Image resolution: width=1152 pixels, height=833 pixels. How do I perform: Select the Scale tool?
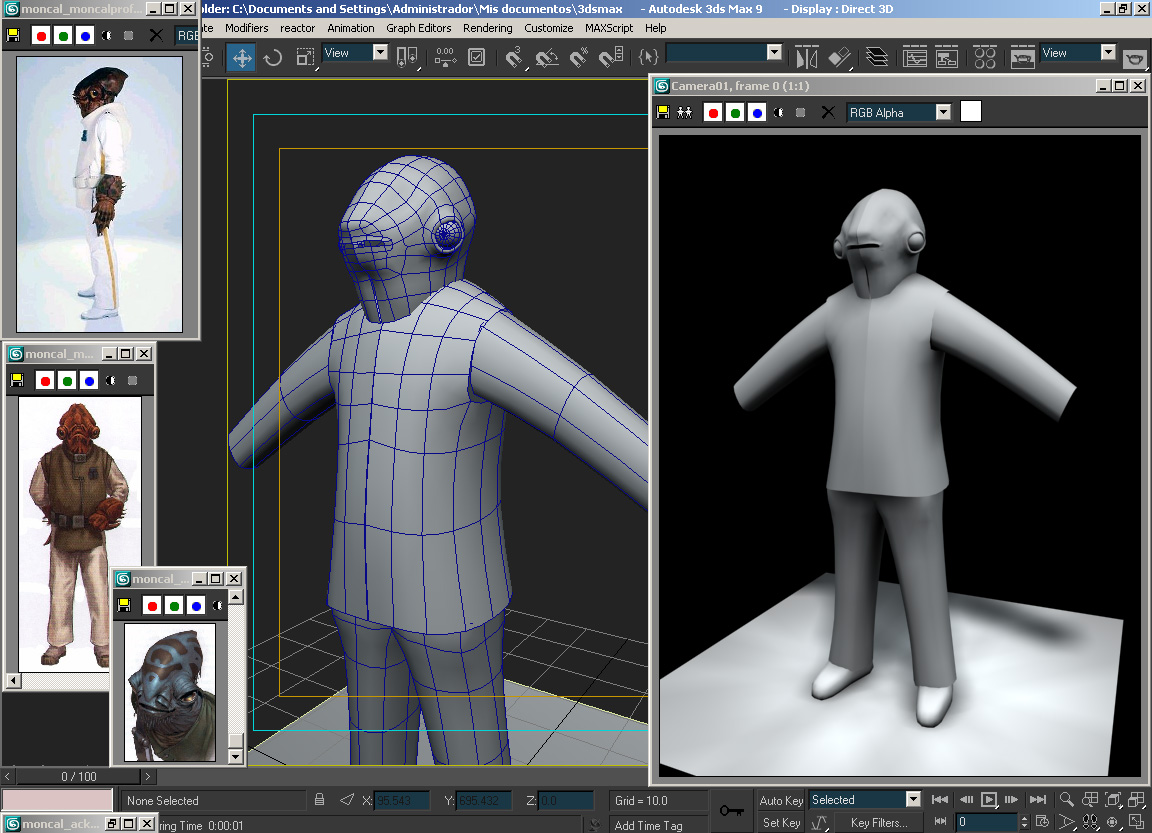tap(305, 57)
